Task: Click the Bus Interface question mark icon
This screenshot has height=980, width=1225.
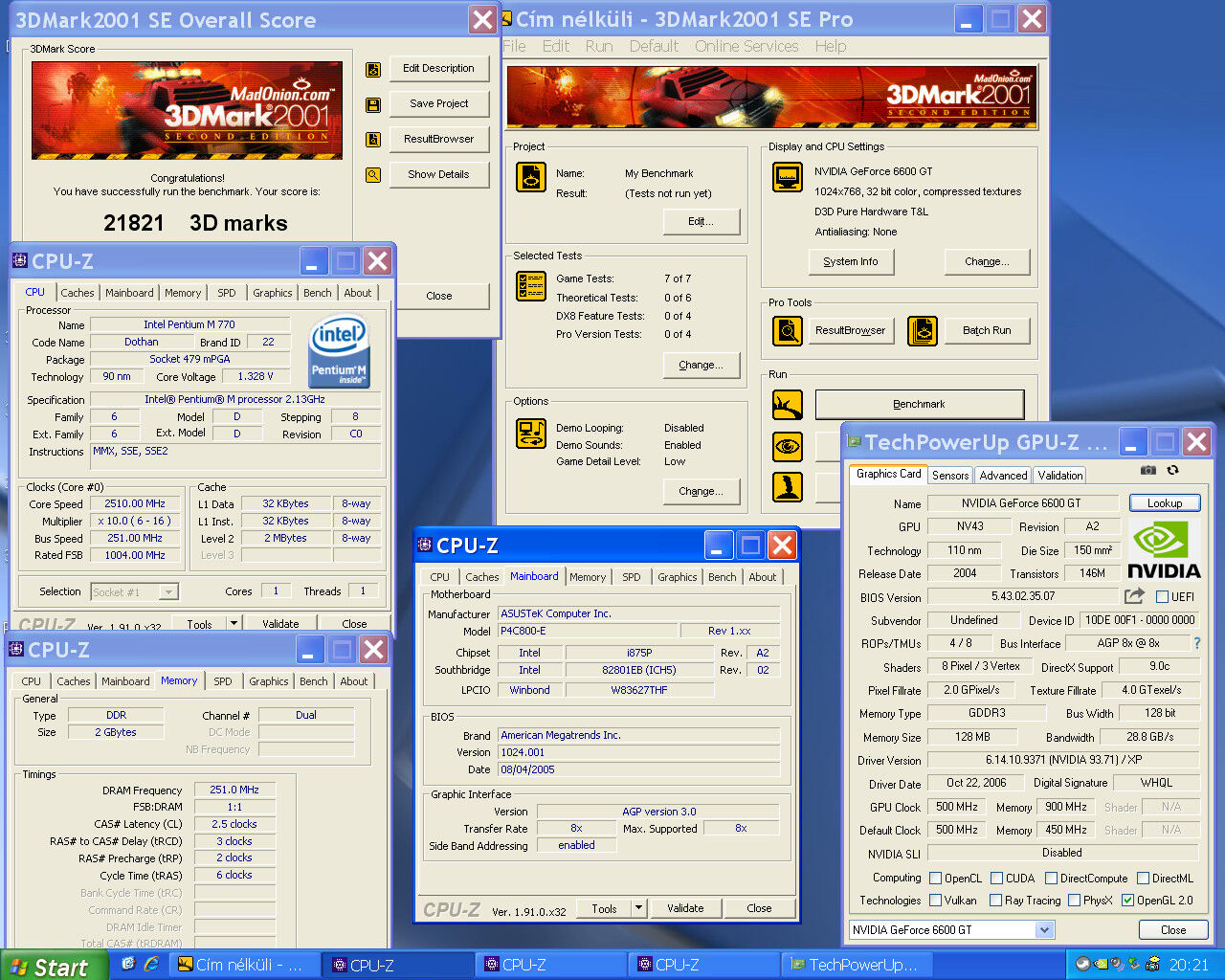Action: 1196,644
